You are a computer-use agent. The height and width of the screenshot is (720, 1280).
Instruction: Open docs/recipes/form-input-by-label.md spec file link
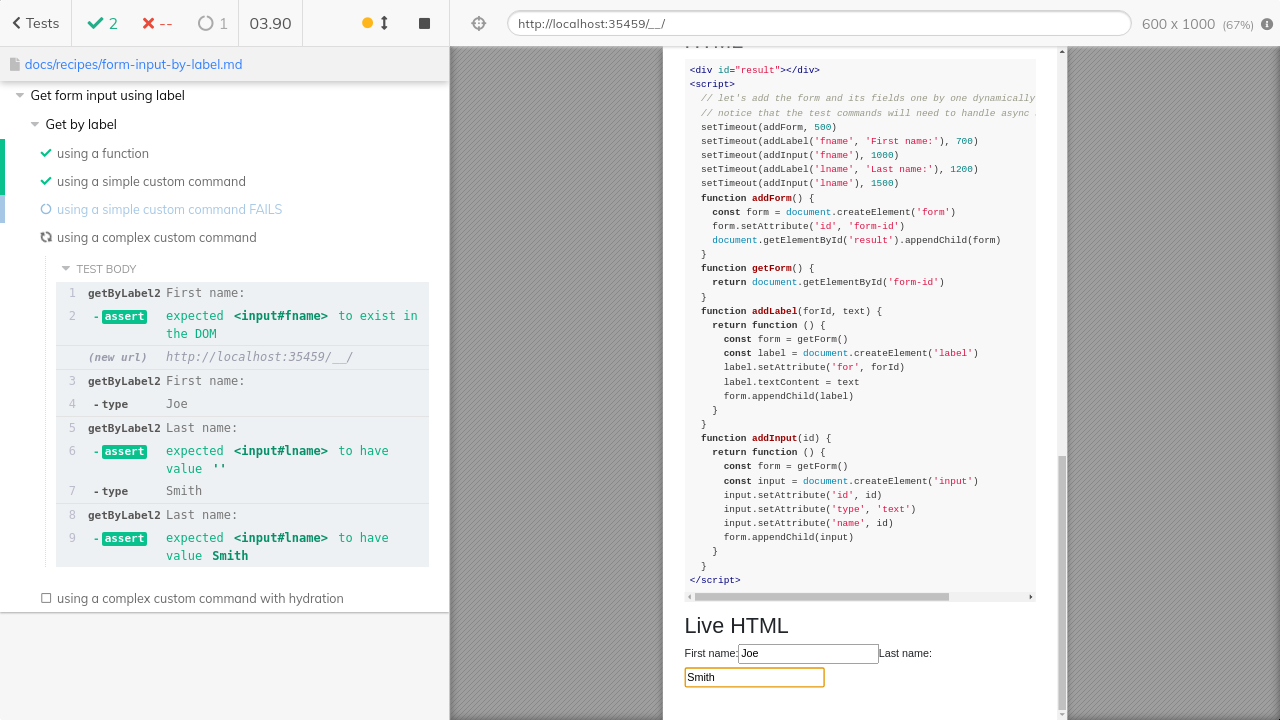[x=133, y=64]
